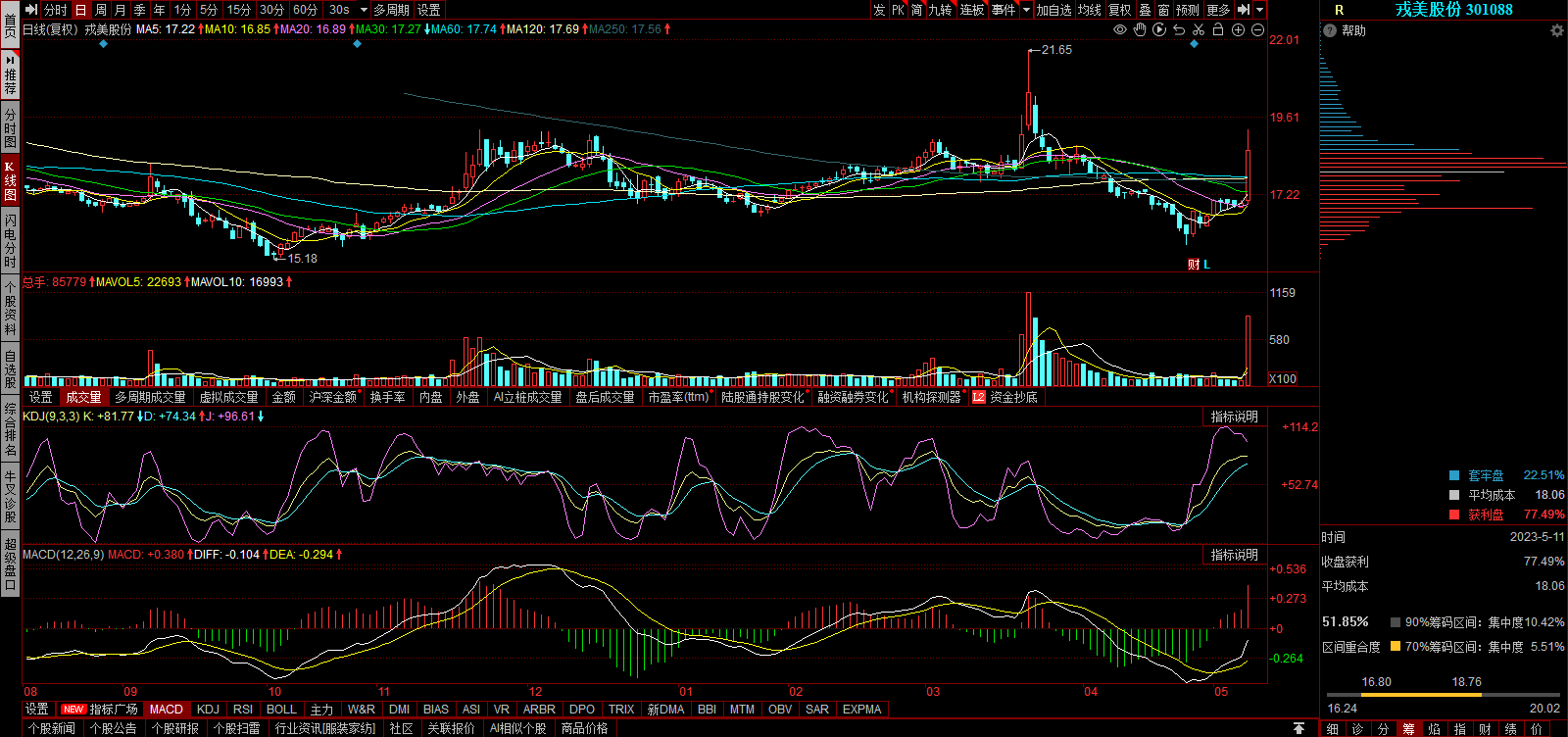Open 综合排名 in the left sidebar
1568x737 pixels.
pos(10,429)
